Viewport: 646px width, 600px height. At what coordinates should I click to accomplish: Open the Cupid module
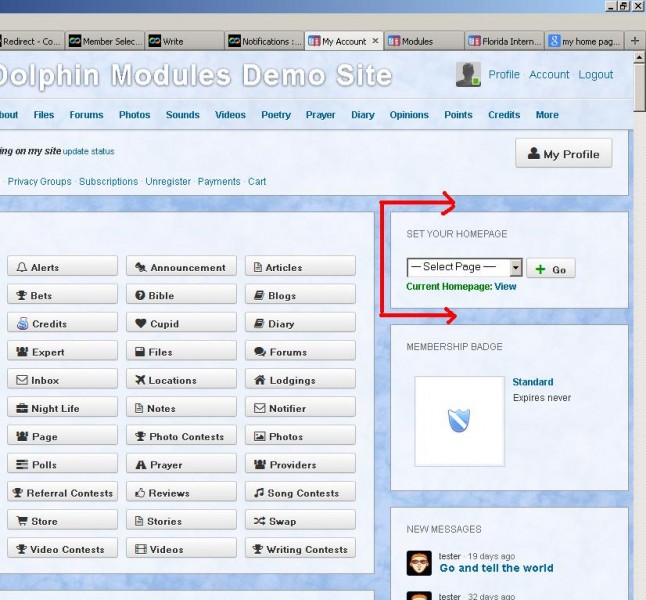point(181,323)
